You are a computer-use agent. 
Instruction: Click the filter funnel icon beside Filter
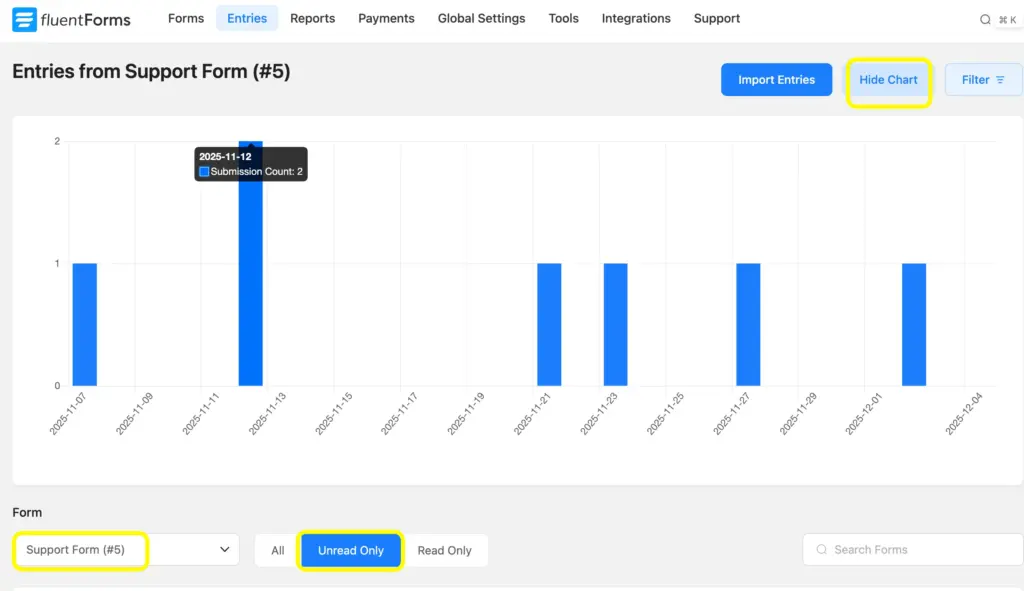(x=1000, y=79)
